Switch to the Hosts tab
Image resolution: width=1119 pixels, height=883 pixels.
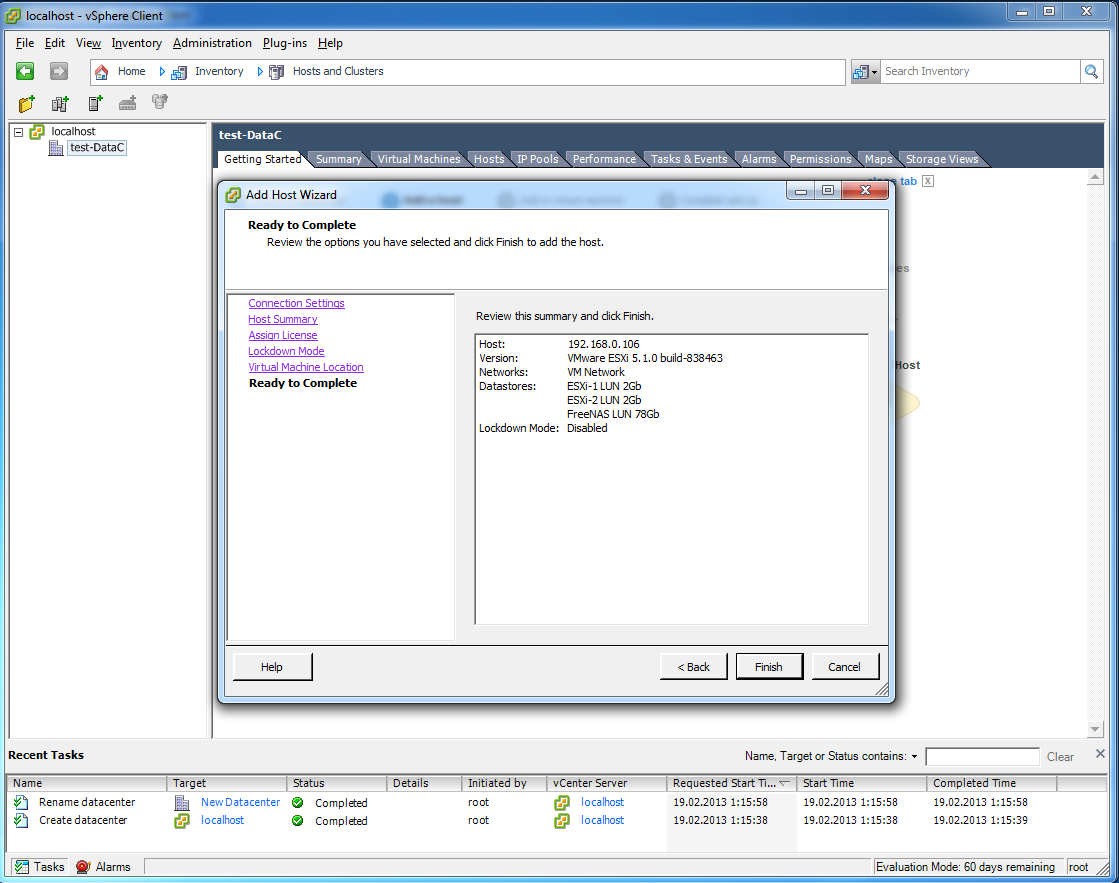489,159
